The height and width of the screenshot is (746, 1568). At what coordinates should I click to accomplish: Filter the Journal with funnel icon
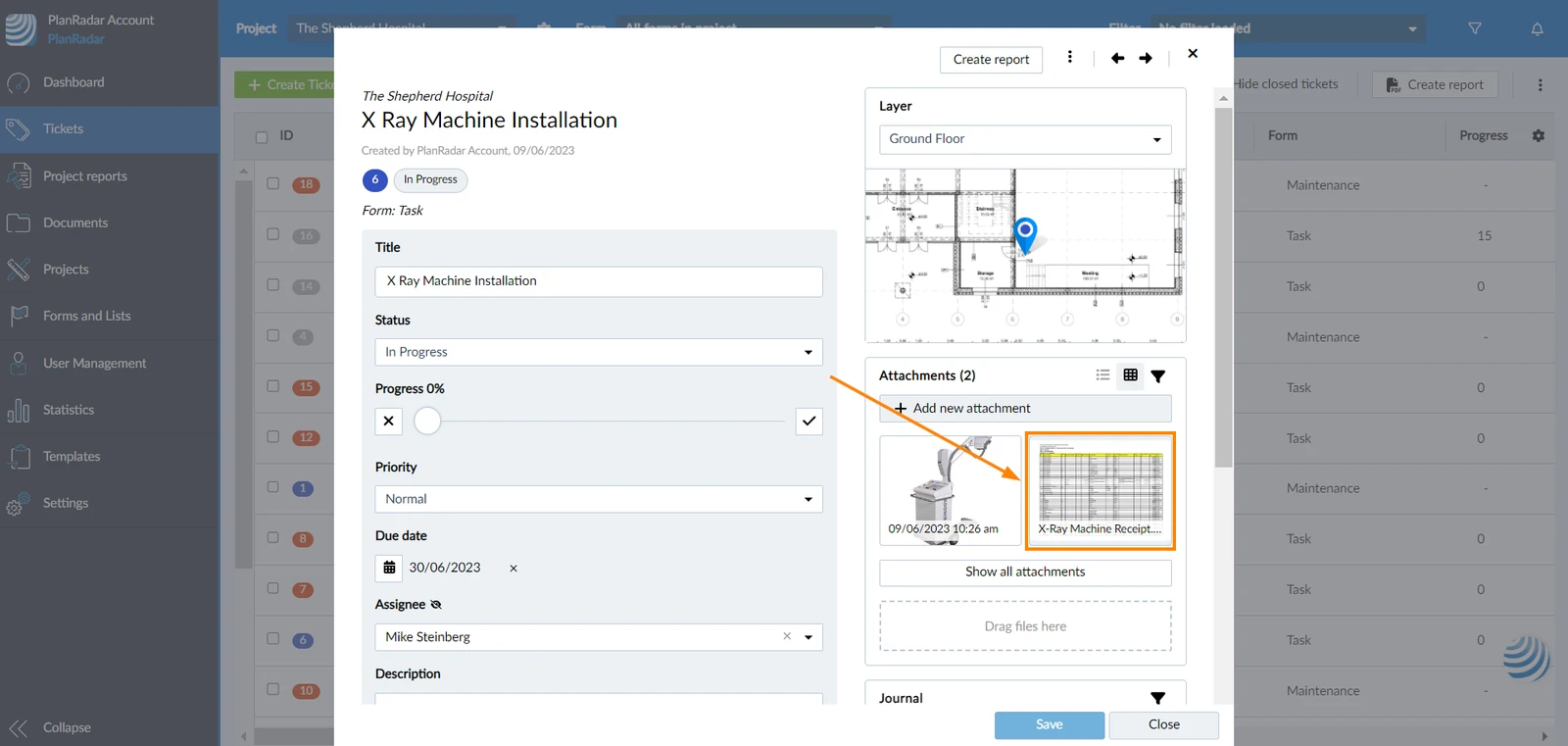1157,698
